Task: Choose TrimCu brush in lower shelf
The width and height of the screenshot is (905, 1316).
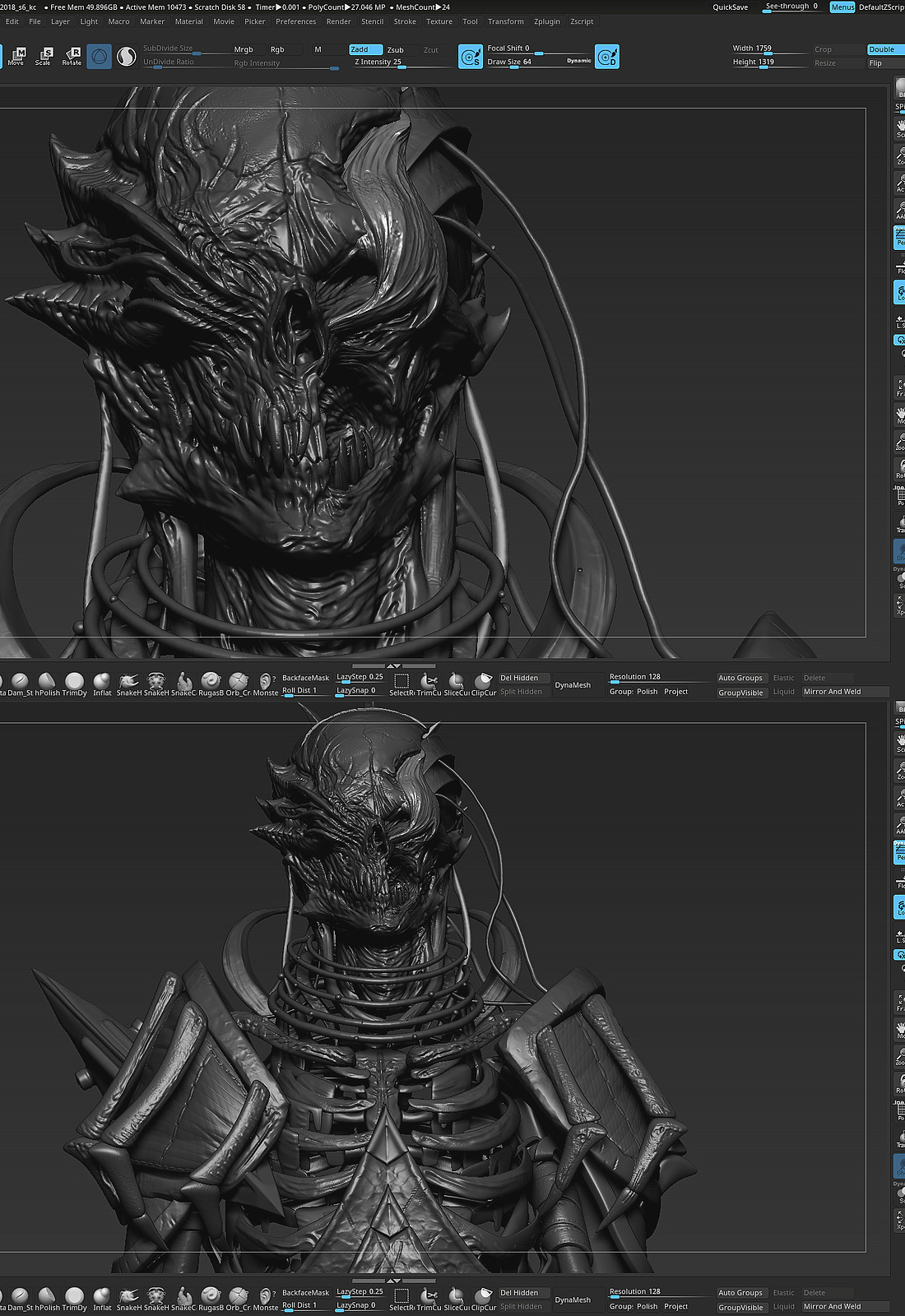Action: click(x=429, y=1299)
